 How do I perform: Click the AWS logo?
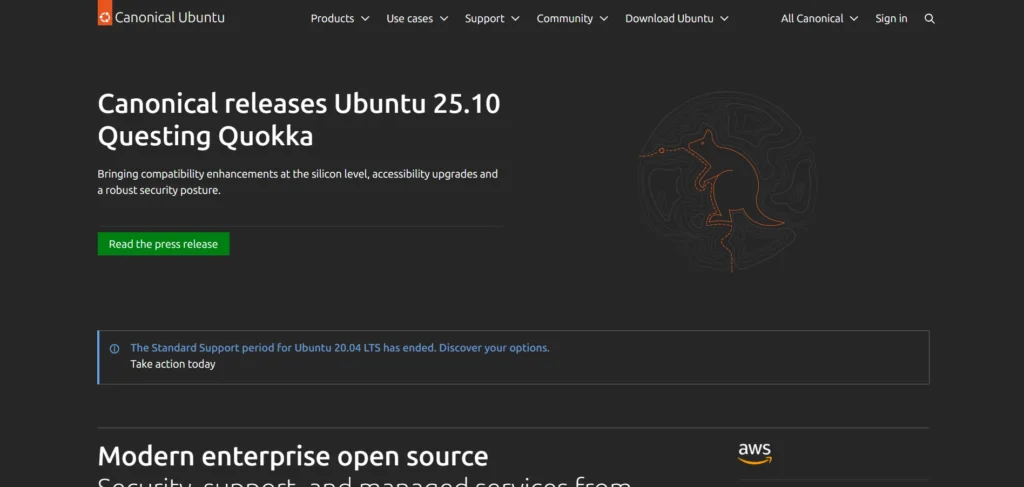point(755,454)
